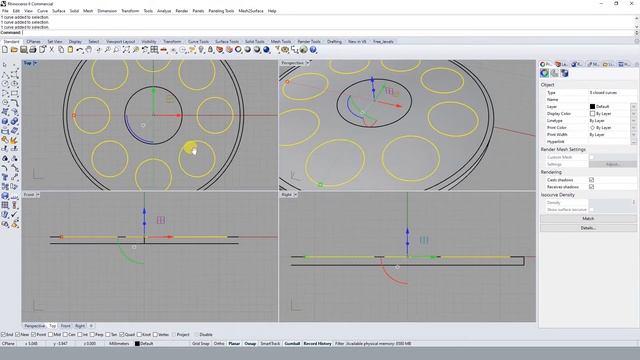The image size is (640, 360).
Task: Click the Match button
Action: tap(588, 219)
